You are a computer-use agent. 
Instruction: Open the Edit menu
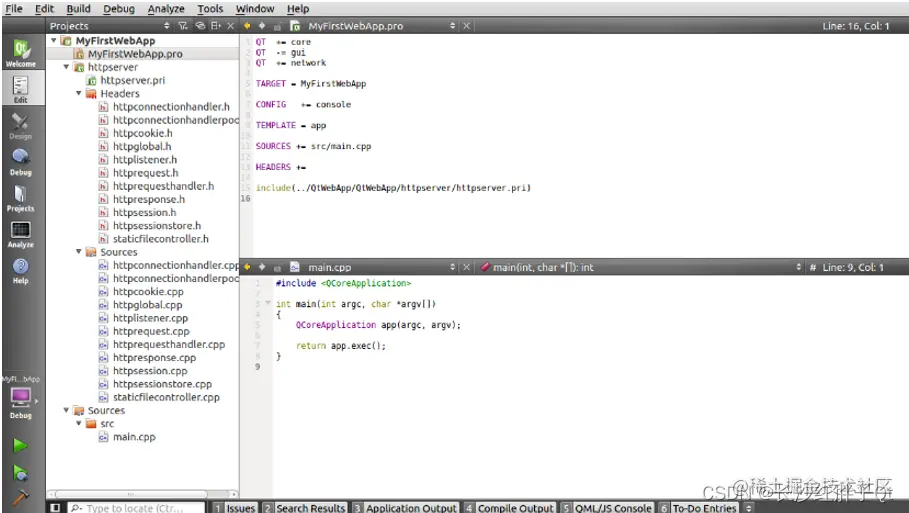[44, 9]
